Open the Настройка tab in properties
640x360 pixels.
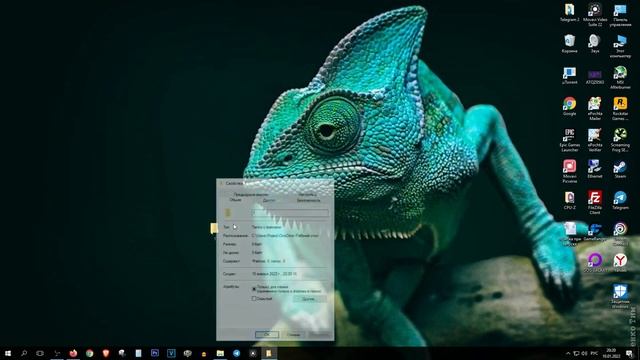(307, 195)
